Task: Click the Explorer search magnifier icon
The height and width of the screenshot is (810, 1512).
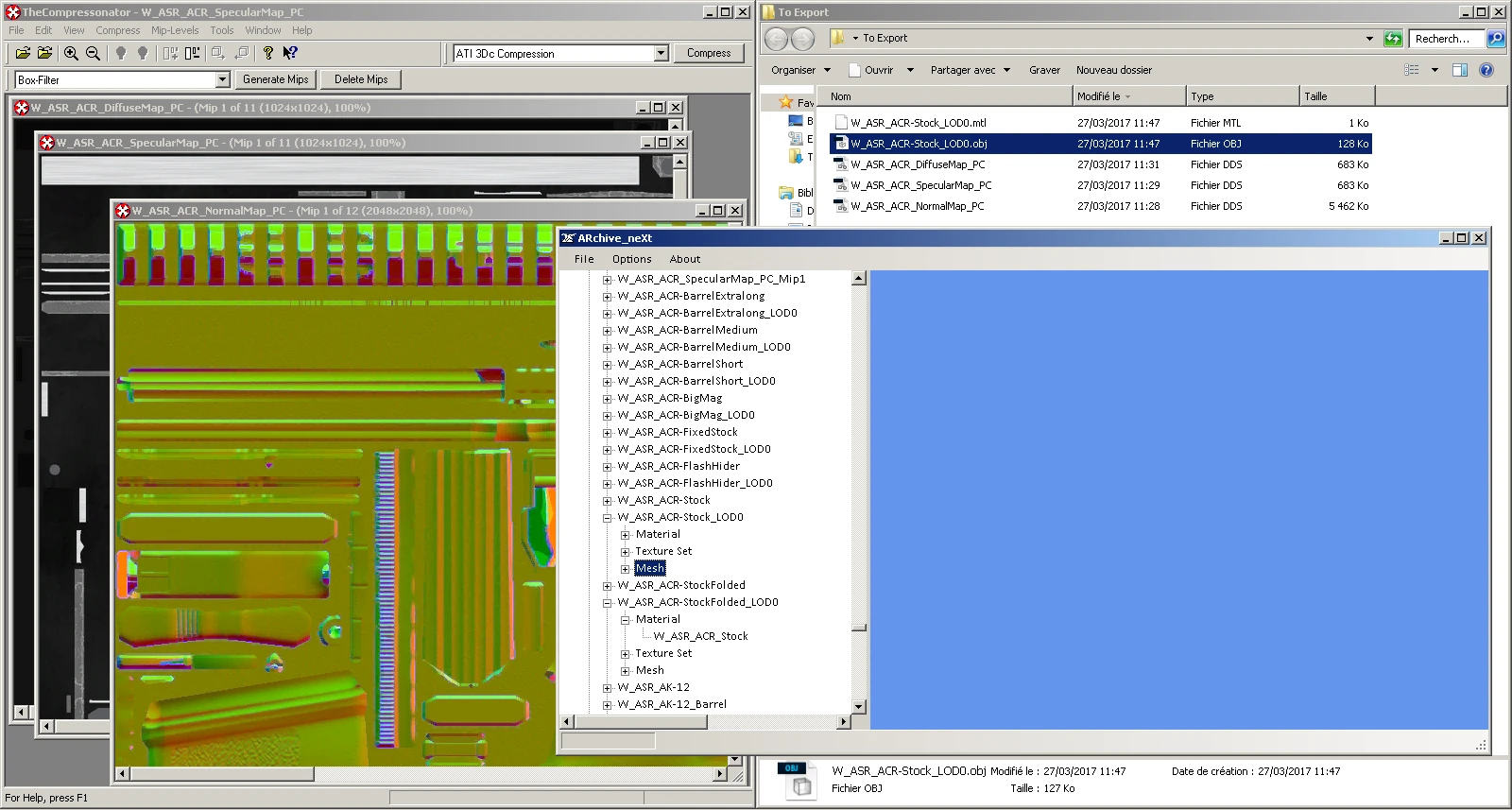Action: (x=1496, y=39)
